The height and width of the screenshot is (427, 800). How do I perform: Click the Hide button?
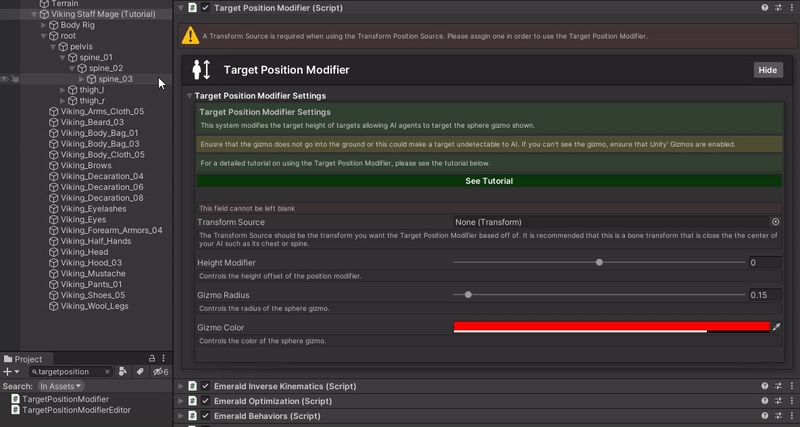click(x=767, y=70)
